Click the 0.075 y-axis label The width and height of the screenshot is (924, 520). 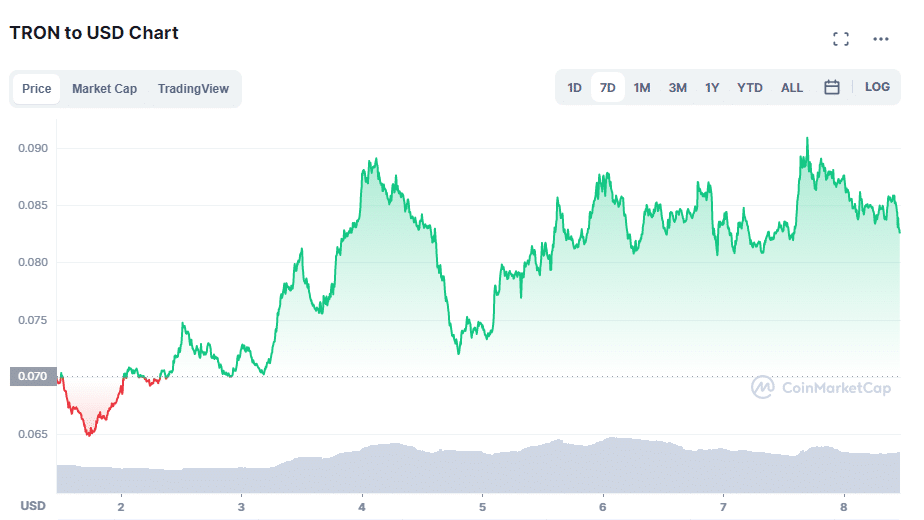tap(33, 320)
